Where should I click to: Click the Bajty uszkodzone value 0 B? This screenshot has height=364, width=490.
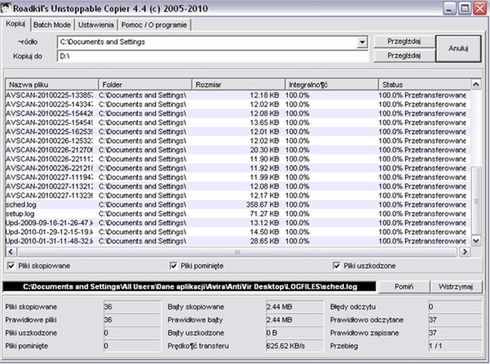(x=295, y=333)
